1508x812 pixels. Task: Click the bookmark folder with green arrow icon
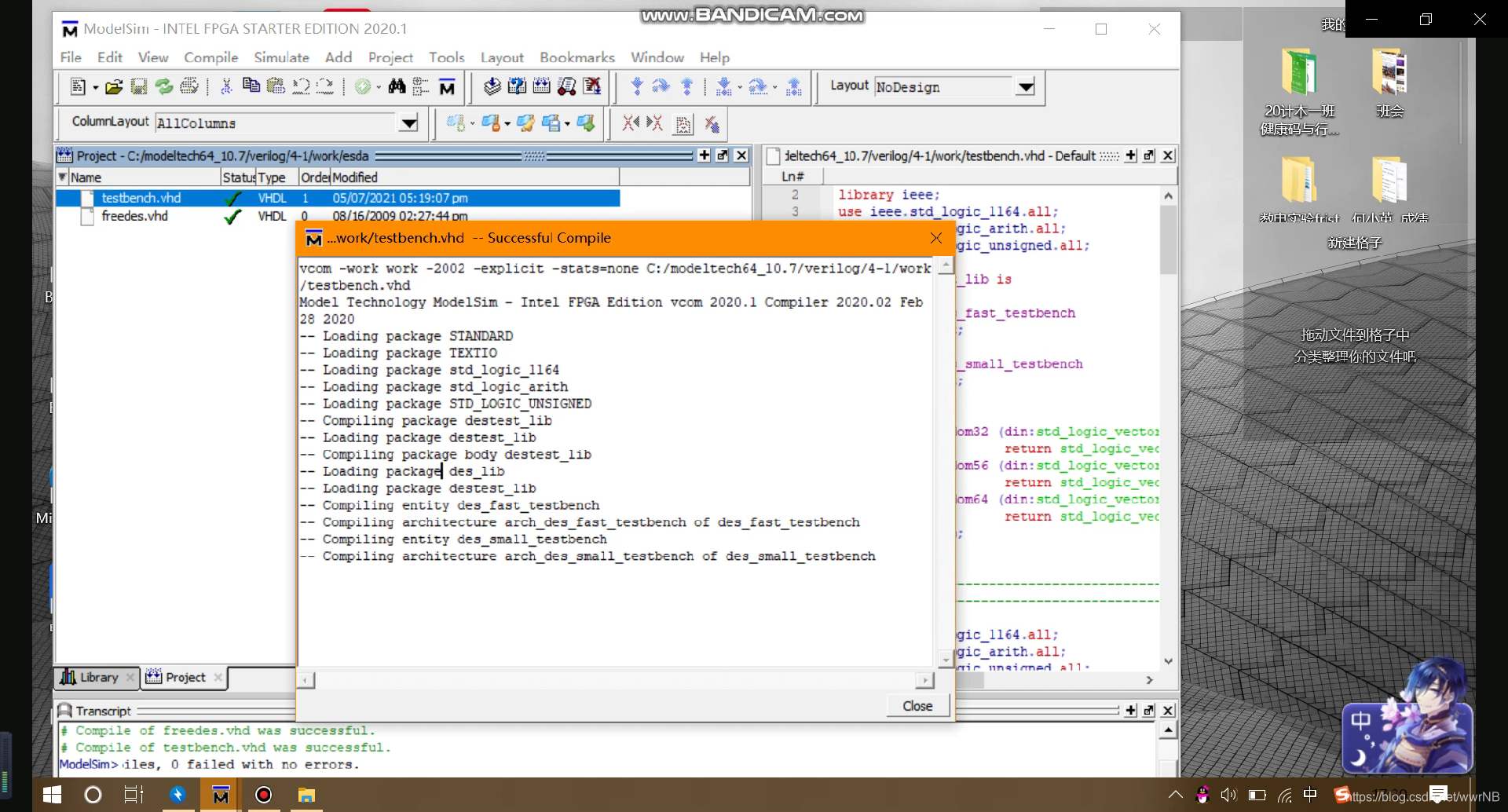point(586,123)
